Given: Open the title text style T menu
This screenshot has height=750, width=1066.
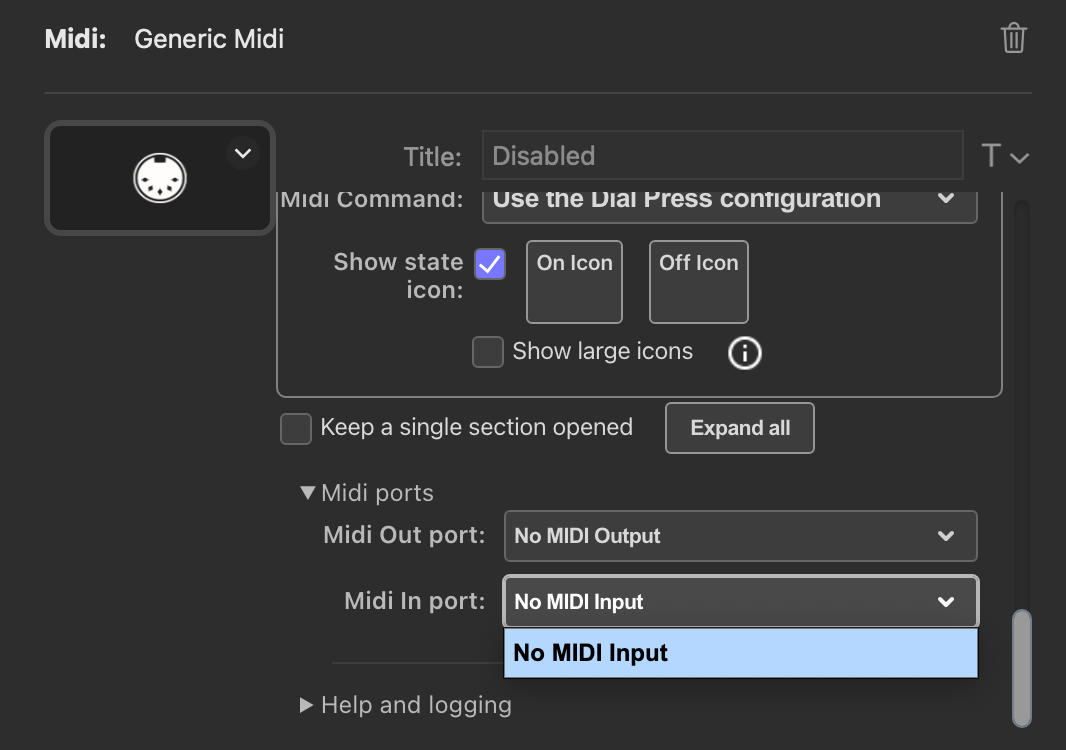Looking at the screenshot, I should point(1004,156).
